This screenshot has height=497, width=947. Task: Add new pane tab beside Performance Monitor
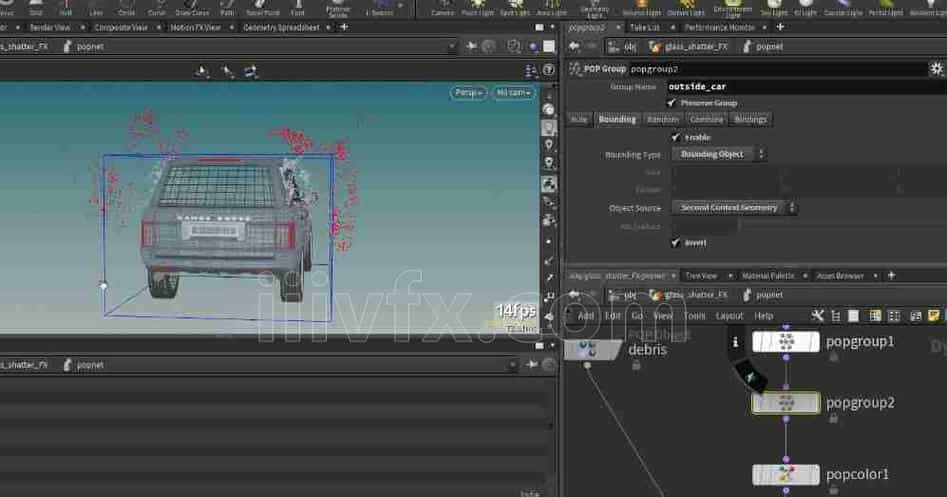pos(780,27)
